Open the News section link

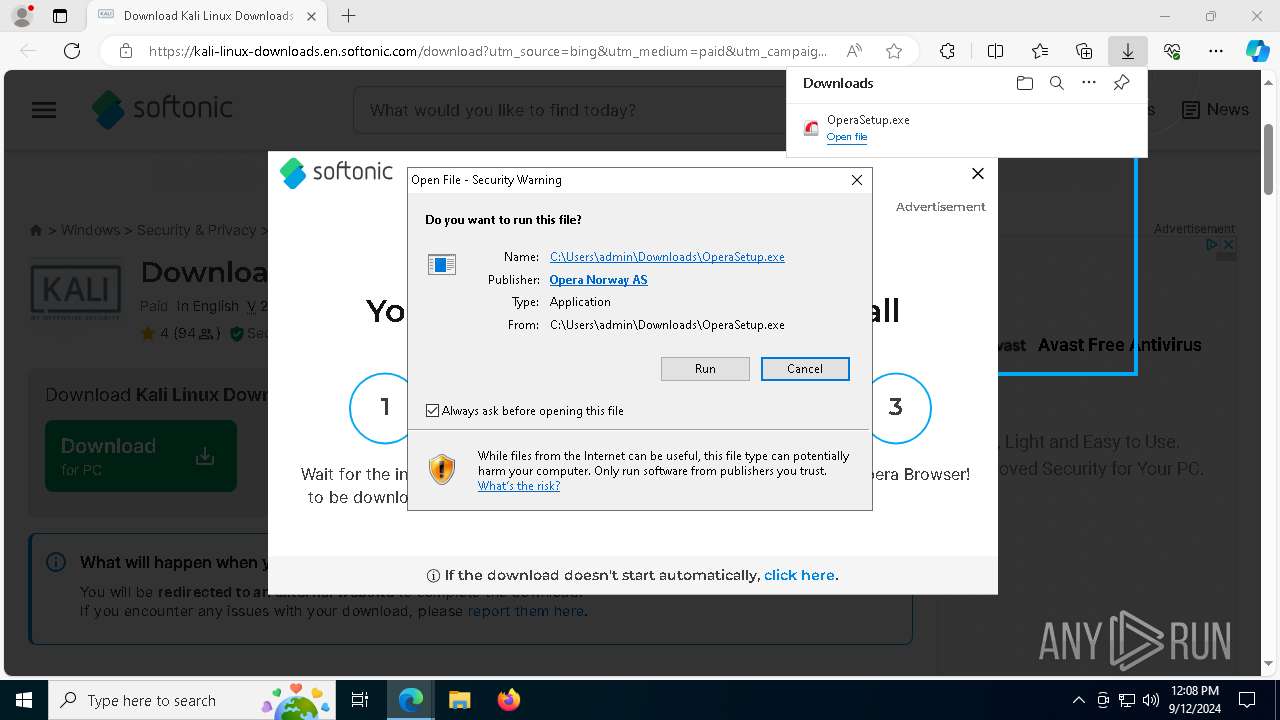tap(1215, 110)
